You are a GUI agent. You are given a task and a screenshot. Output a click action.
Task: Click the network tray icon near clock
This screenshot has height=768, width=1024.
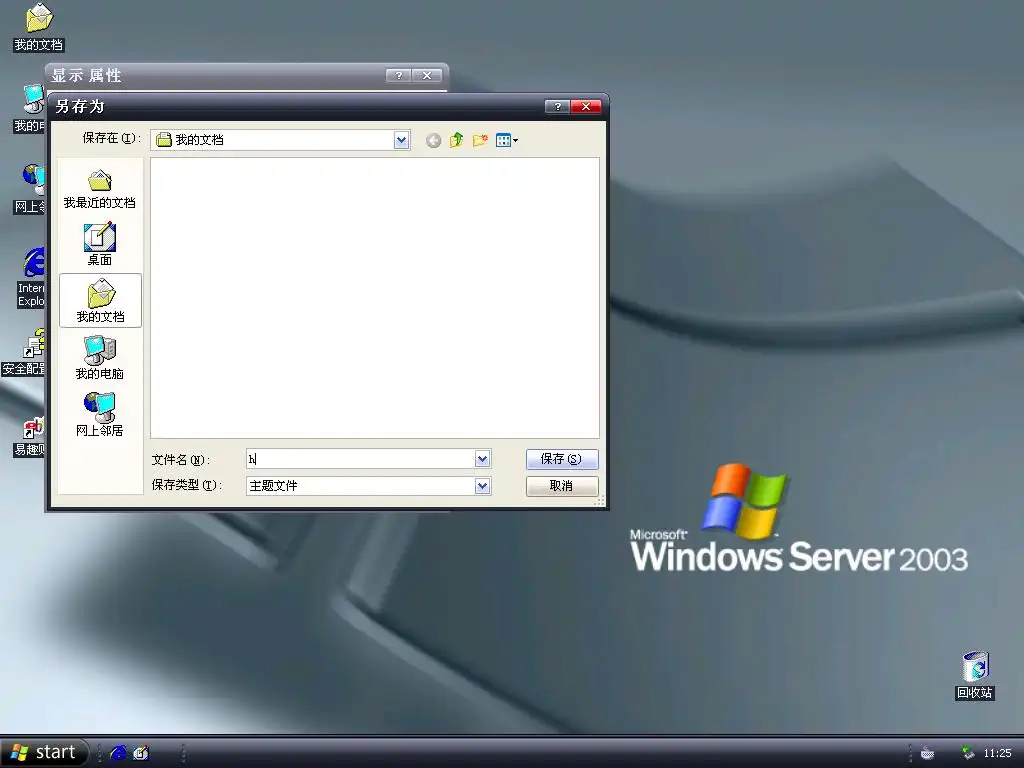(968, 753)
